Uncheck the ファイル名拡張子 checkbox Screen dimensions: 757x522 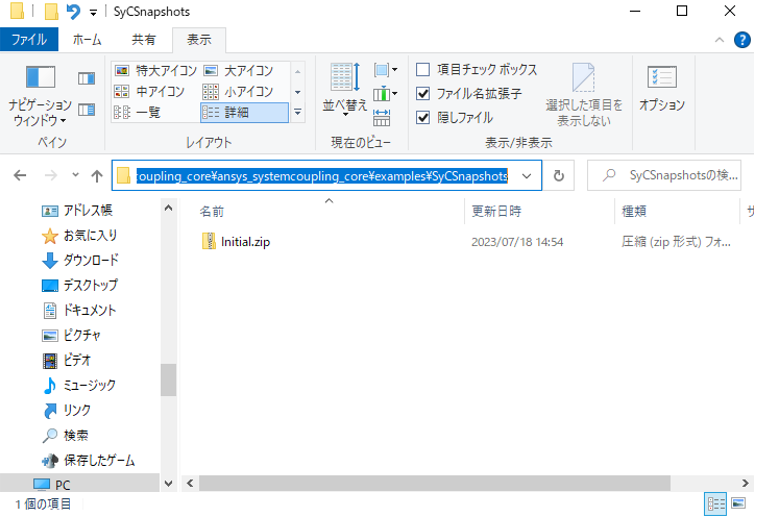point(423,94)
